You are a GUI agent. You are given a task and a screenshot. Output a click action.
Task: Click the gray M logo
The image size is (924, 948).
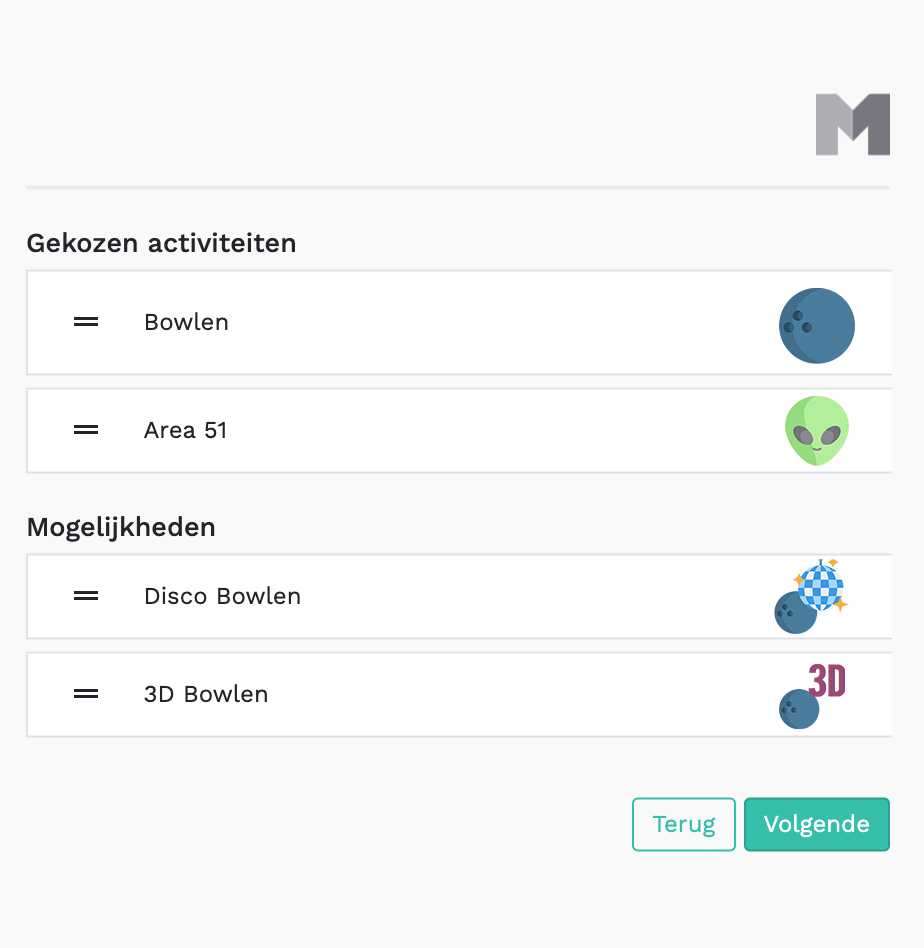coord(852,124)
